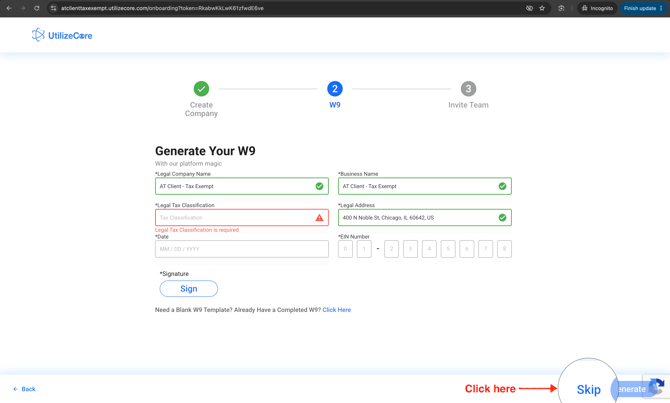
Task: Focus the Date MM/DD/YYYY field
Action: click(x=242, y=249)
